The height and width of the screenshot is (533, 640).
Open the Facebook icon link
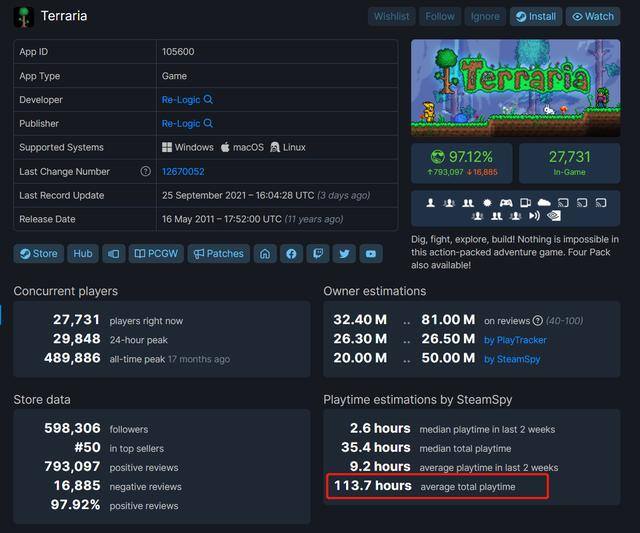pos(291,253)
